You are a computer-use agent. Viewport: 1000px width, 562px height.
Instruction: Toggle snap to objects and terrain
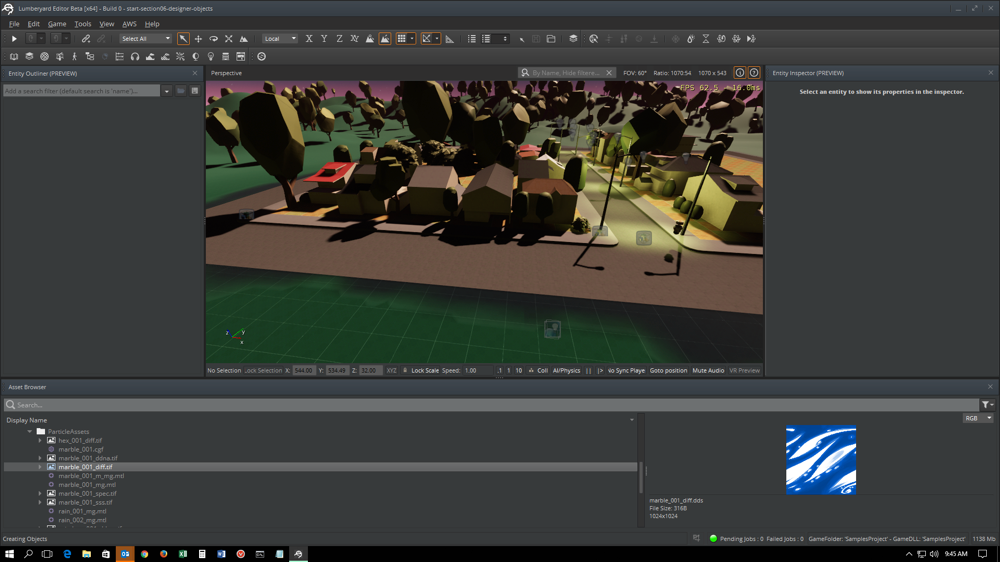click(x=385, y=39)
